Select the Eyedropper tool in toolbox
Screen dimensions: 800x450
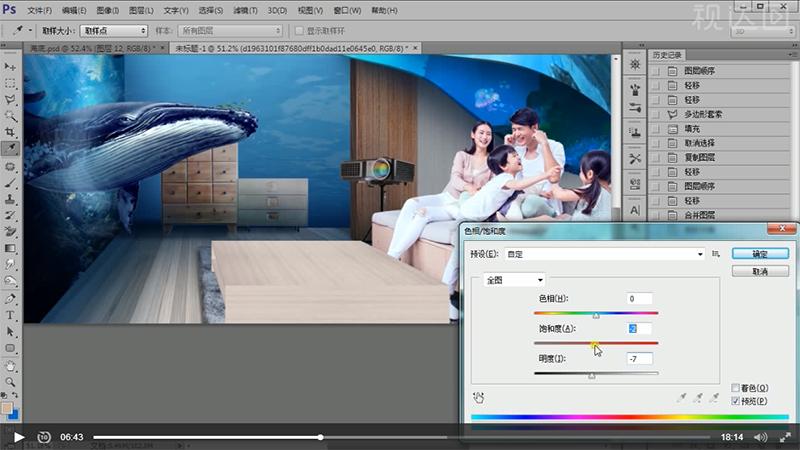pyautogui.click(x=10, y=148)
